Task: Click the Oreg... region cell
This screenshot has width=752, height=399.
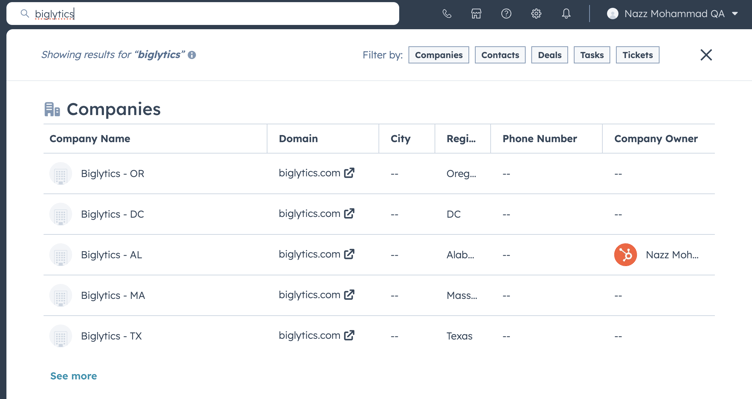Action: pos(461,174)
